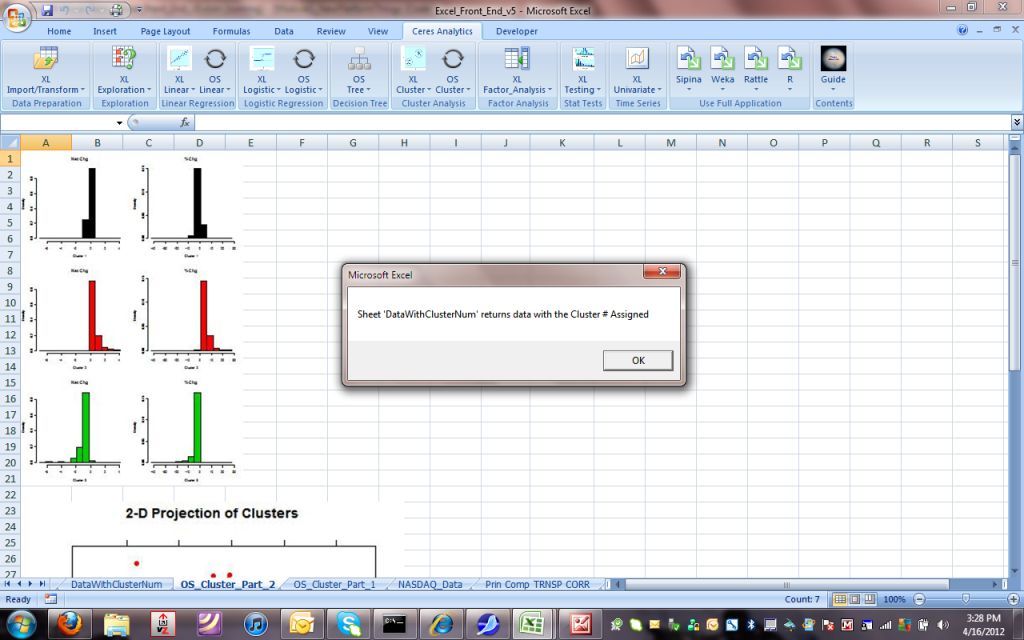
Task: Go to the next sheet tab arrow
Action: click(29, 584)
